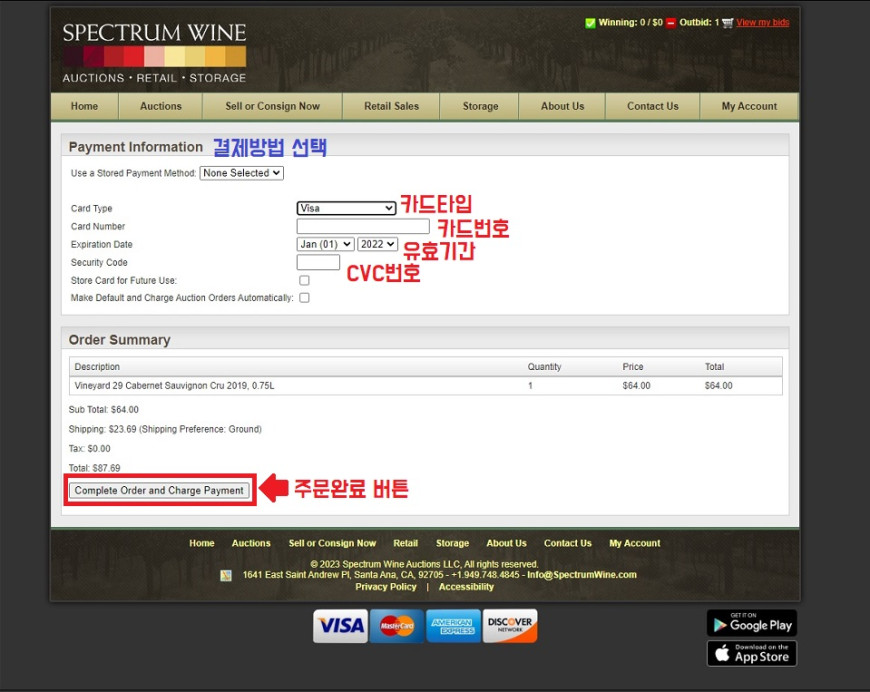Click the MasterCard logo
870x692 pixels.
397,626
